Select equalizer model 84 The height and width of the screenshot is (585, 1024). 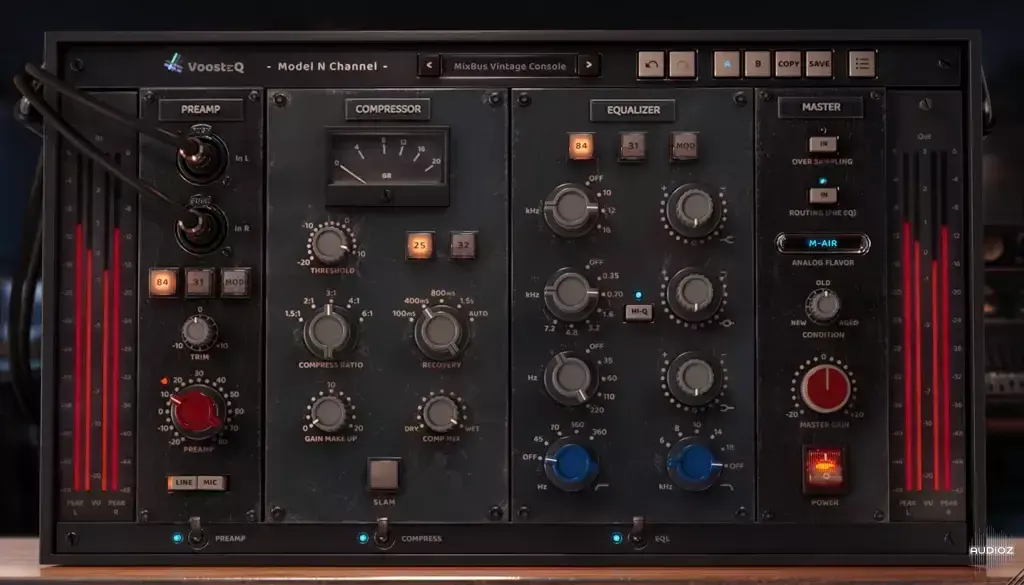click(x=581, y=146)
